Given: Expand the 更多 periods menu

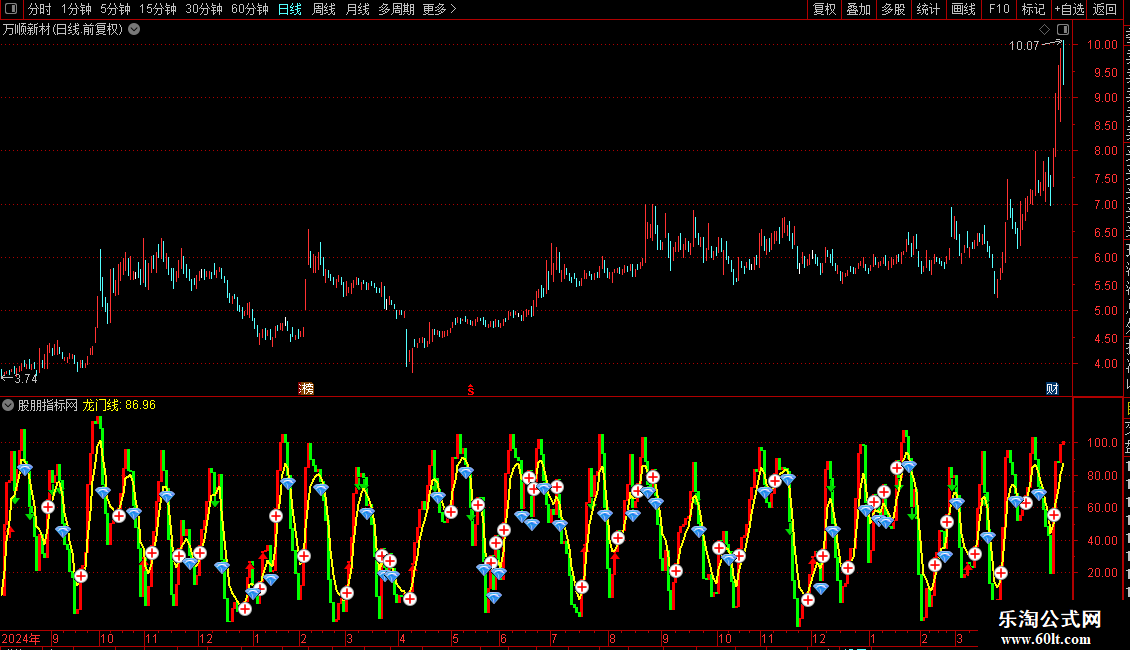Looking at the screenshot, I should (x=440, y=9).
